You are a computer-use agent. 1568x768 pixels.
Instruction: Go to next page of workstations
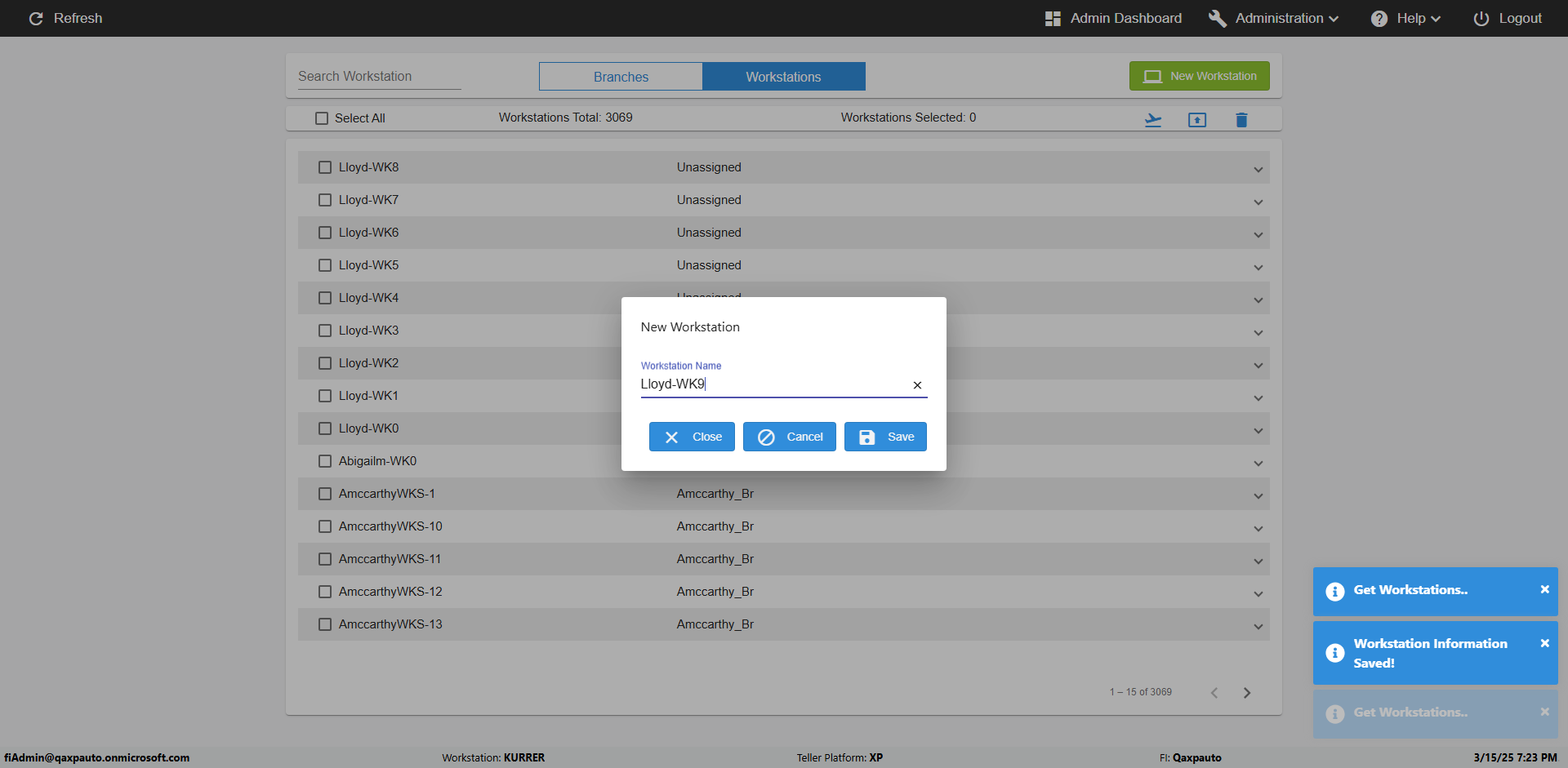(1247, 693)
